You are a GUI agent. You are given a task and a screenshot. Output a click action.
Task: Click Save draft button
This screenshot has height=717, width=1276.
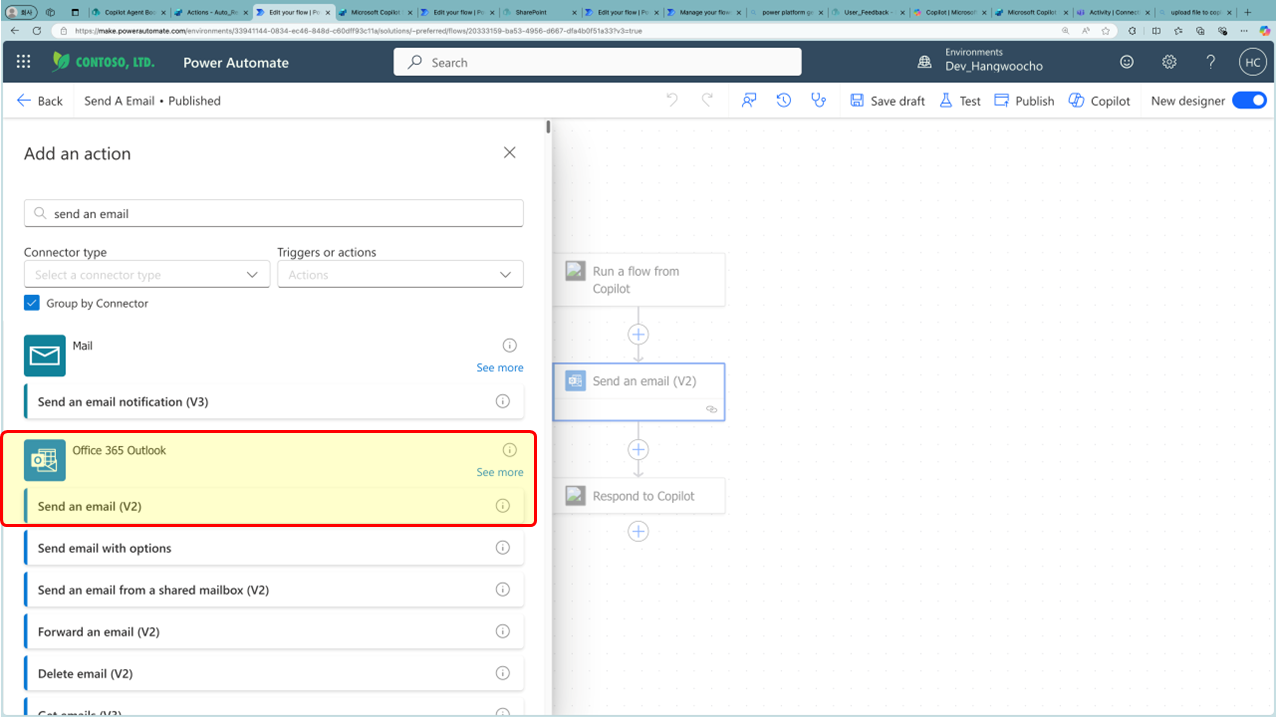(x=888, y=101)
